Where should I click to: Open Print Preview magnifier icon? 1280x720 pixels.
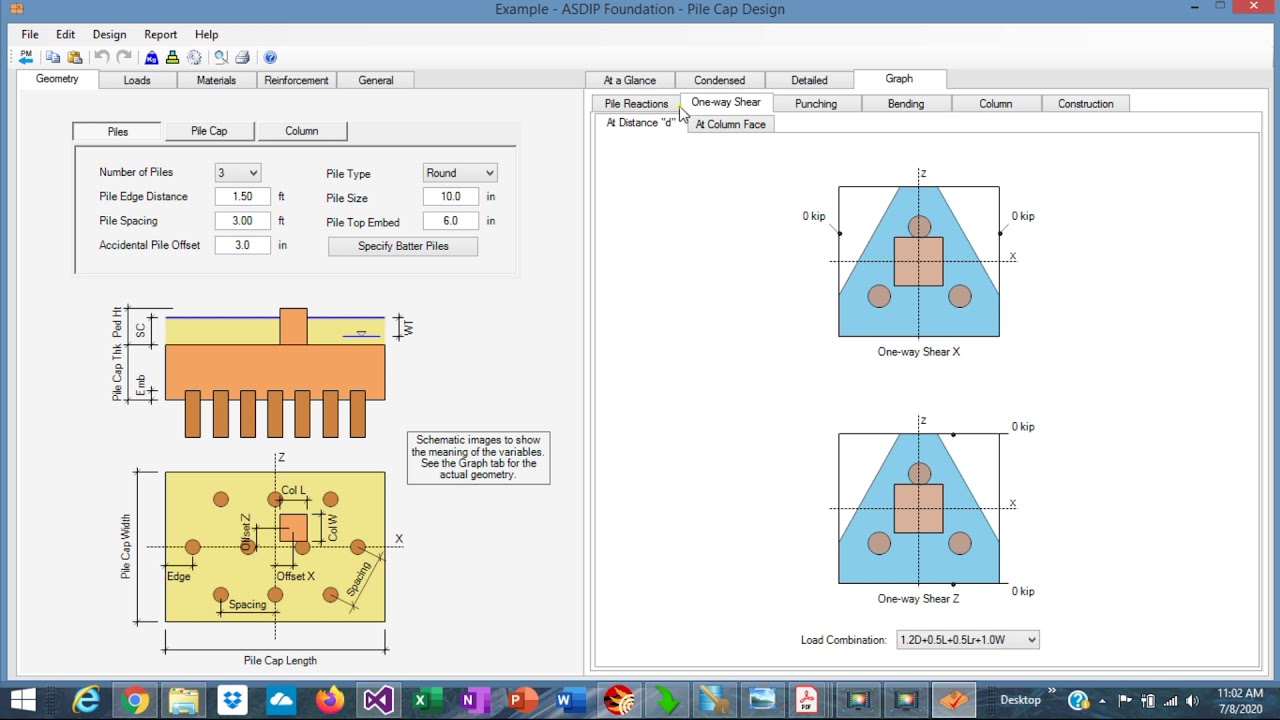click(221, 57)
